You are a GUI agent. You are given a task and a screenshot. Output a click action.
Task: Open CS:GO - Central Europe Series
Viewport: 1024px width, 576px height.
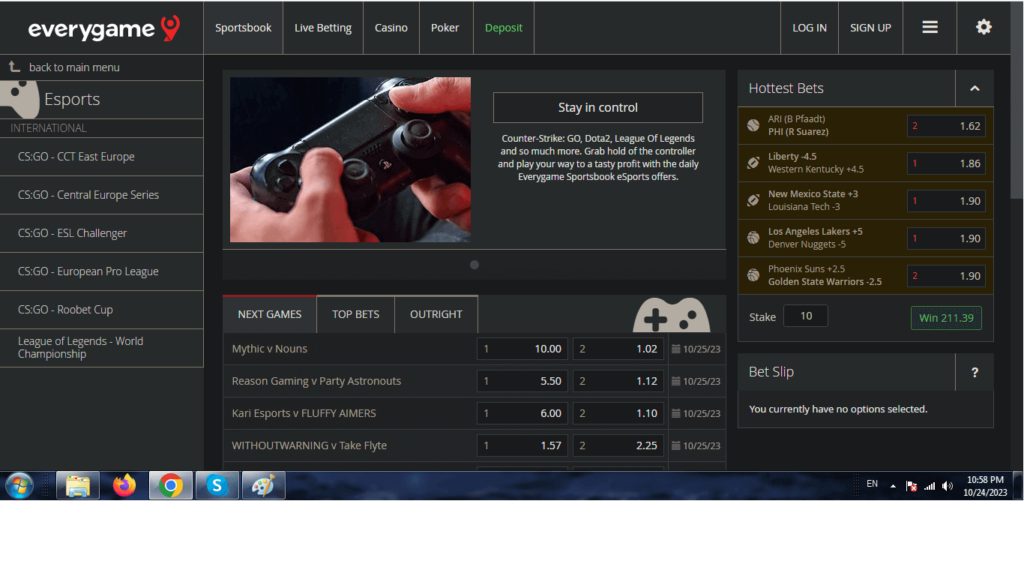[x=101, y=195]
